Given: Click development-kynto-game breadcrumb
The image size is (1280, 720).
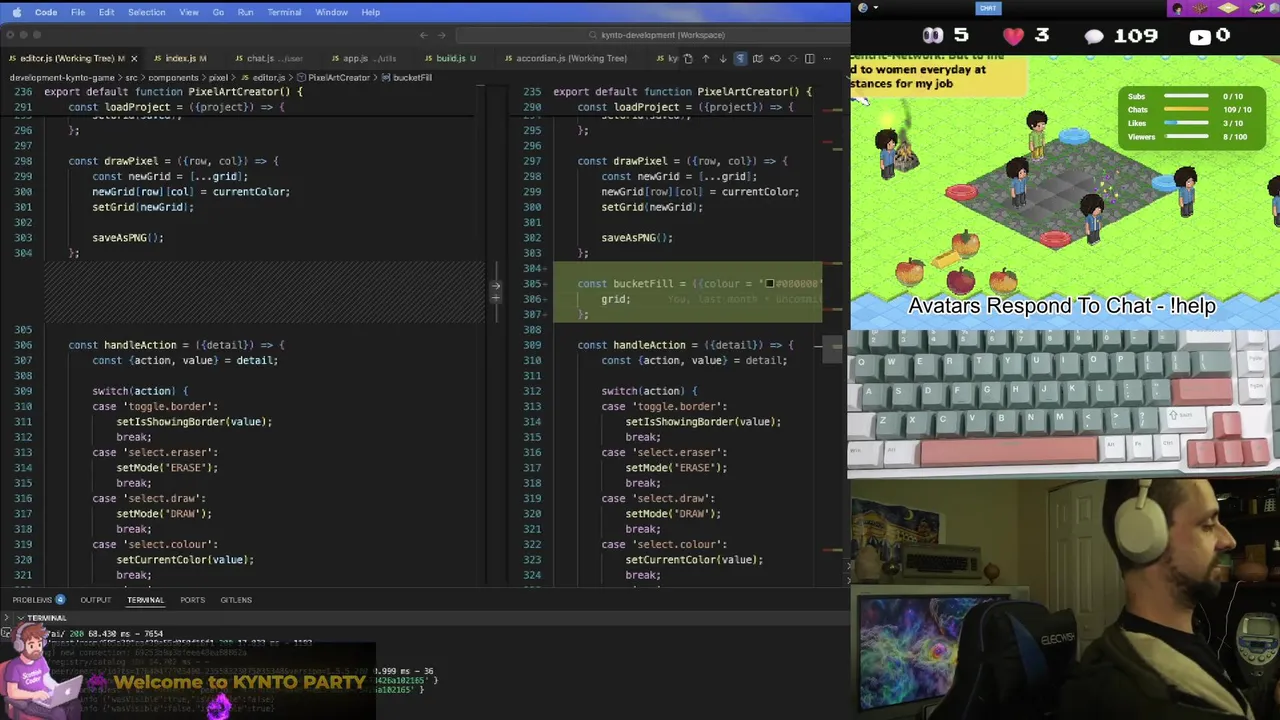Looking at the screenshot, I should 60,77.
